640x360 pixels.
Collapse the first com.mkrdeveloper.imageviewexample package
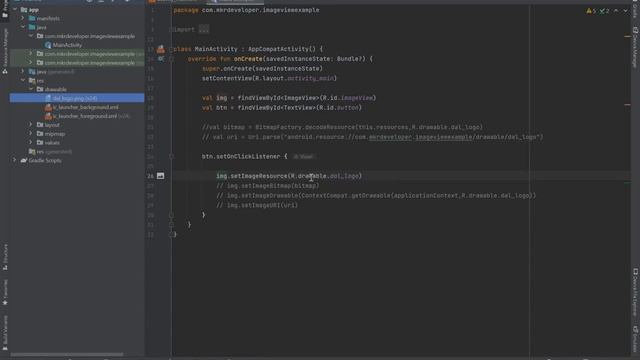pyautogui.click(x=31, y=36)
